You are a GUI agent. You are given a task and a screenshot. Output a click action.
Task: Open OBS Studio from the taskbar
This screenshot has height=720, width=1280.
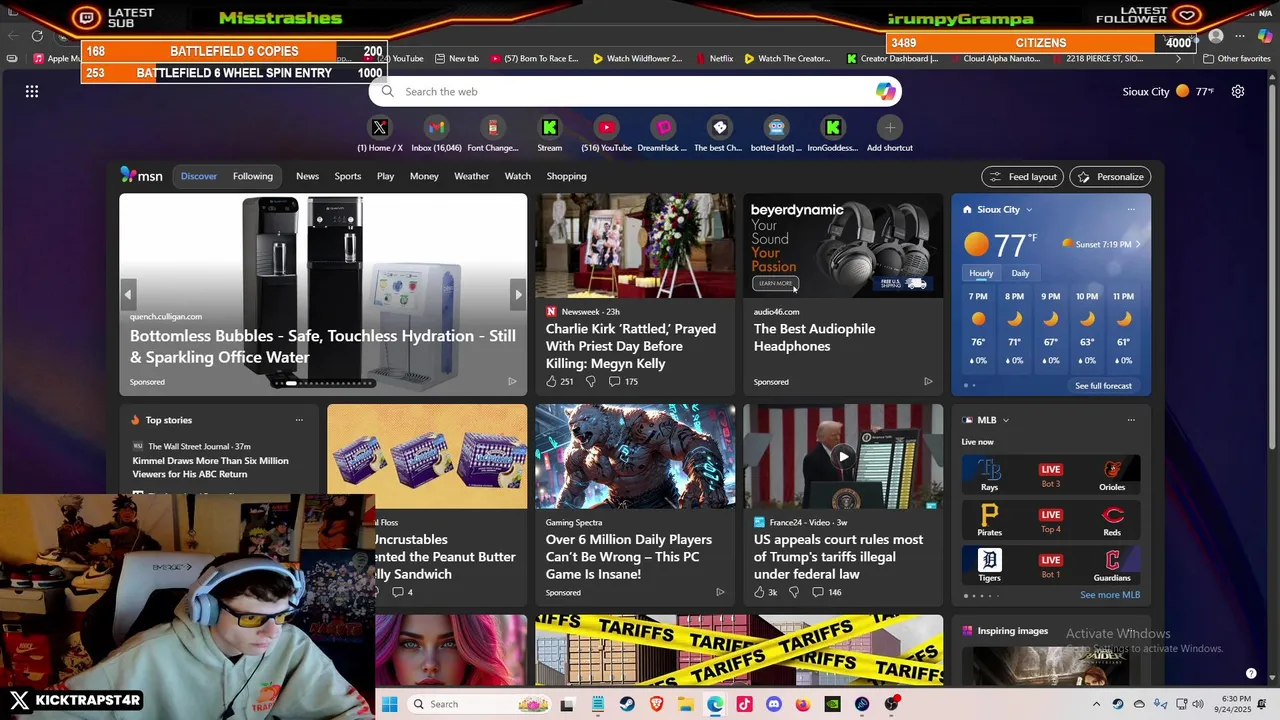[x=891, y=704]
